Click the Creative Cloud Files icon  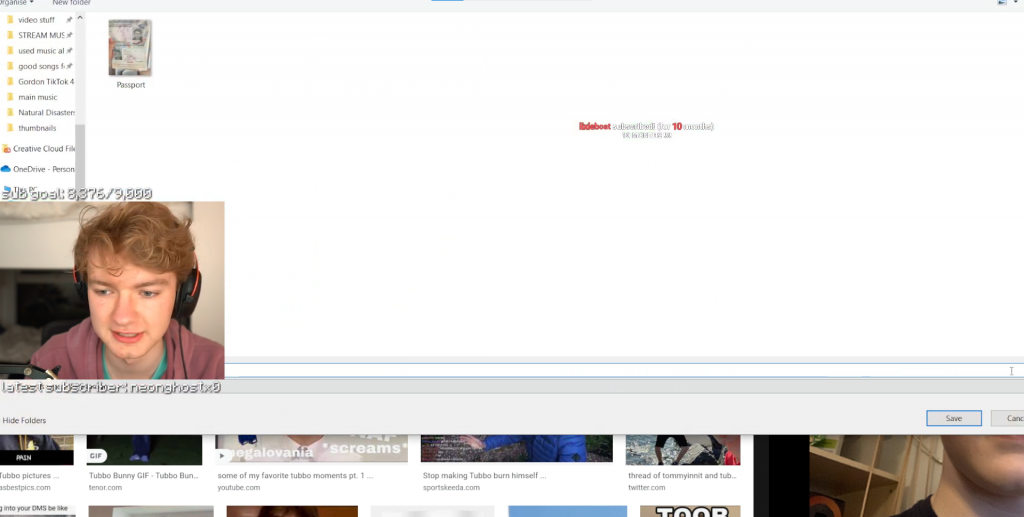click(6, 149)
